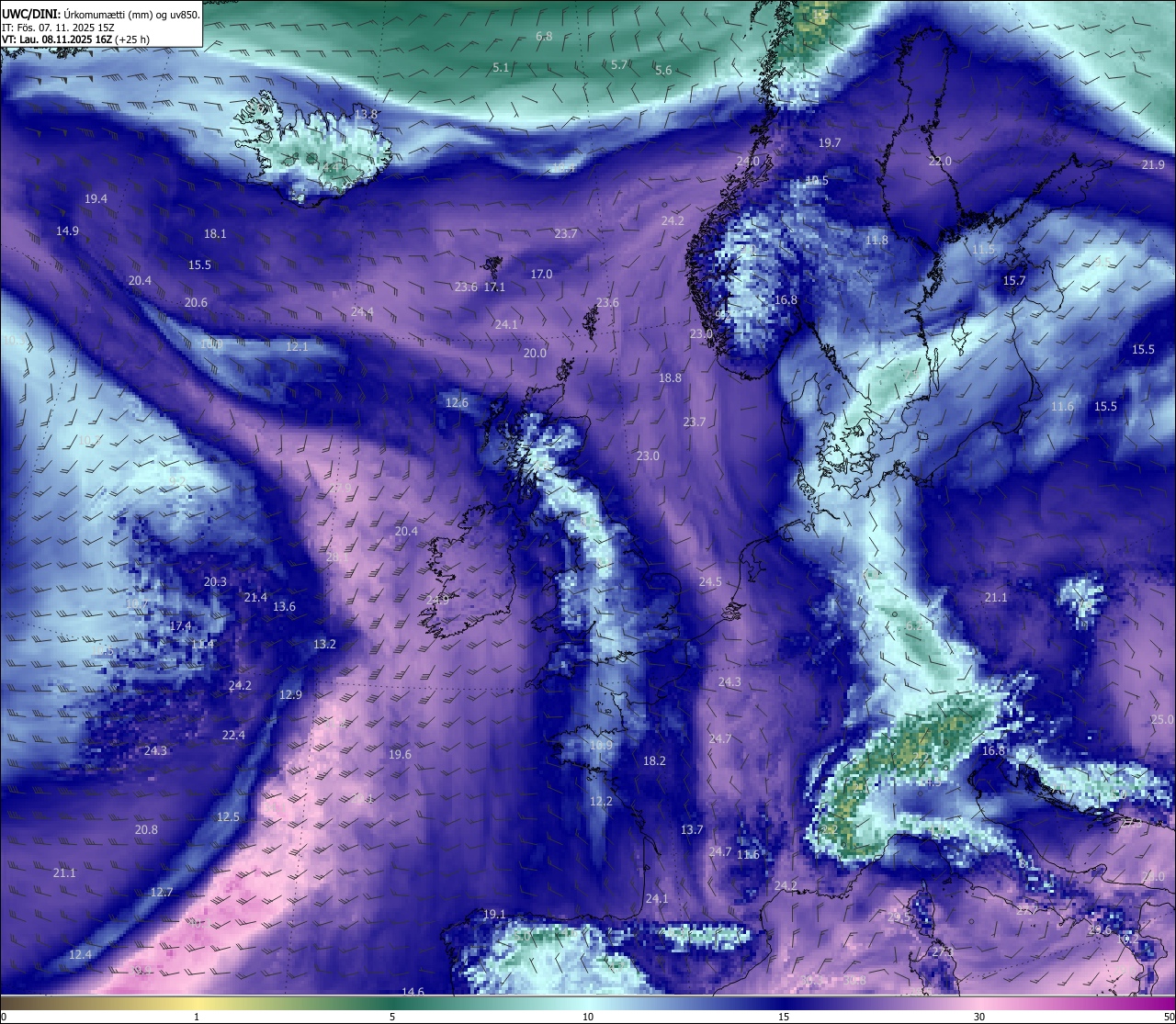This screenshot has height=1024, width=1176.
Task: Click the colour bar above the 5 tick
Action: point(392,1003)
